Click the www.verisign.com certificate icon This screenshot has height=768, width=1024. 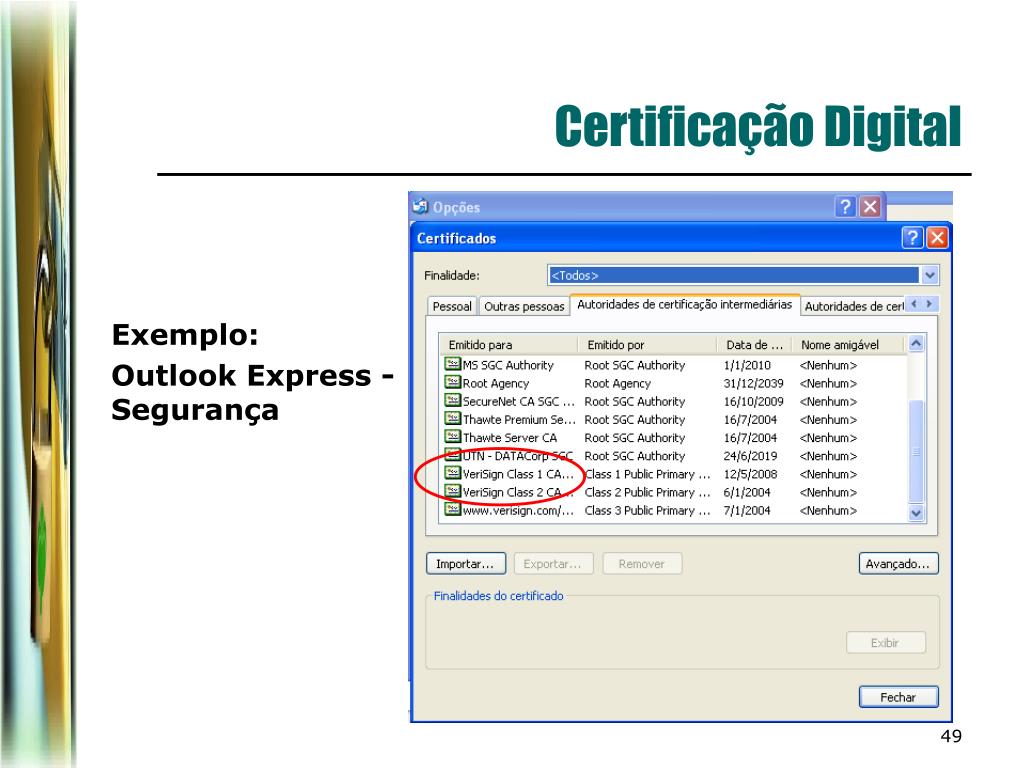452,510
